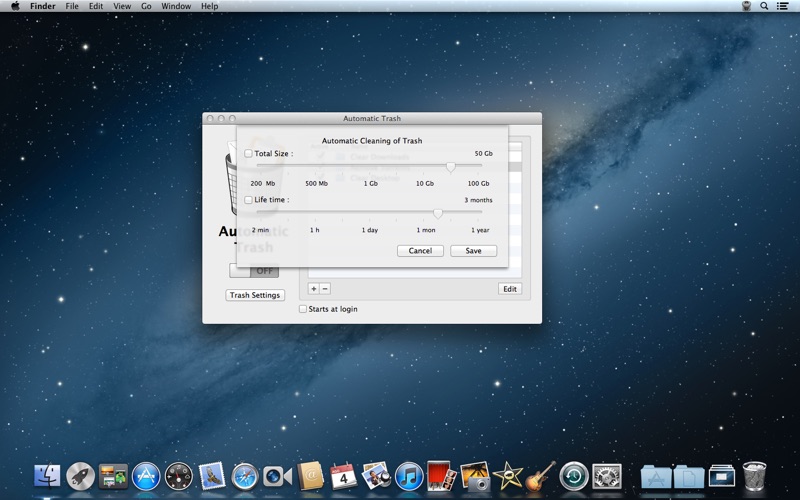Image resolution: width=800 pixels, height=500 pixels.
Task: Toggle the Automatic Trash OFF switch
Action: coord(254,271)
